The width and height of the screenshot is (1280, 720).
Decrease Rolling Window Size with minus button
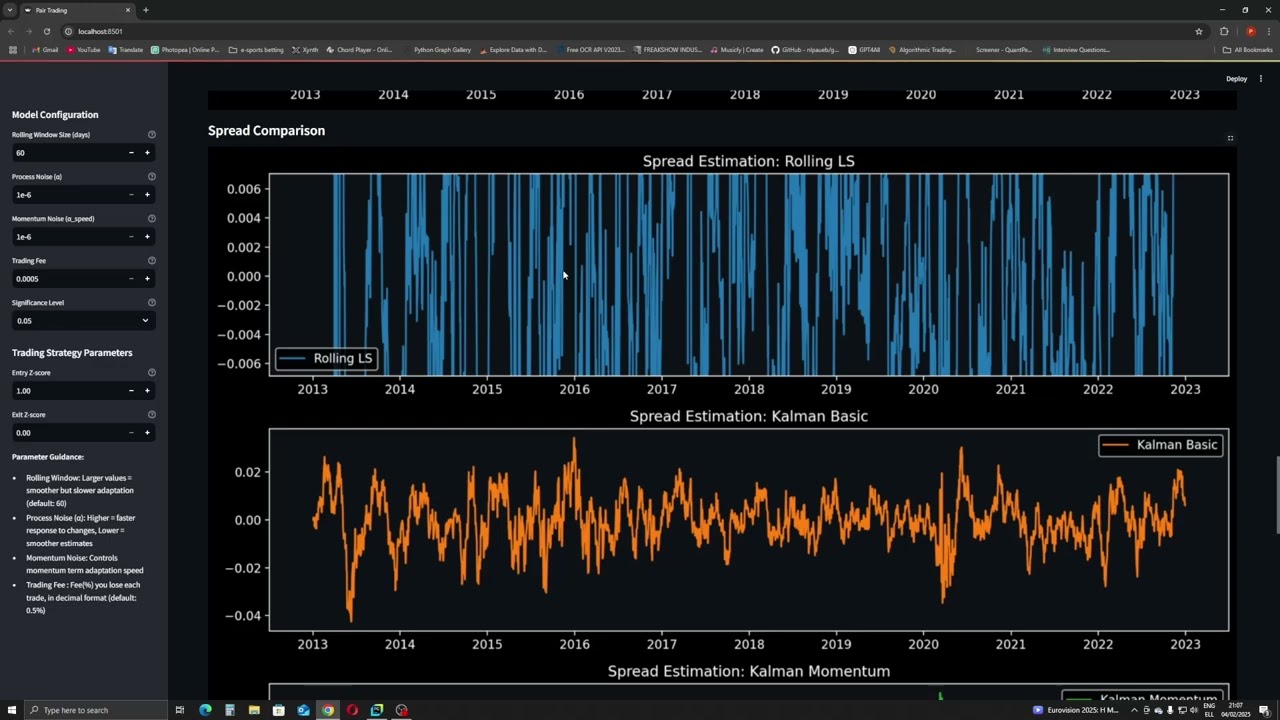[x=131, y=153]
